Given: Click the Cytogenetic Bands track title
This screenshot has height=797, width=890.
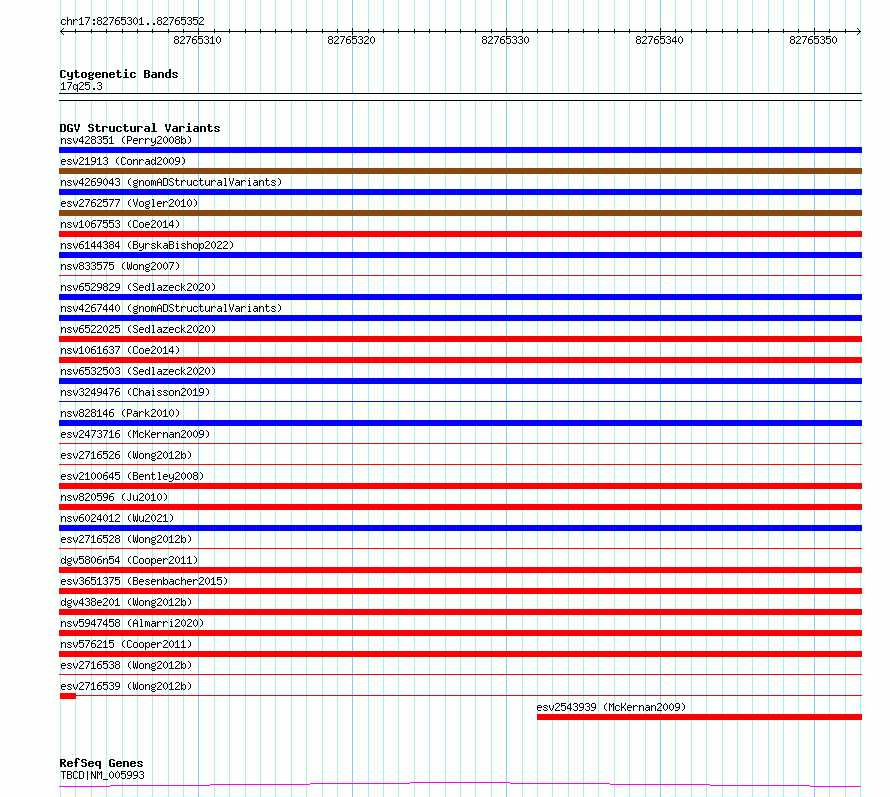Looking at the screenshot, I should tap(119, 74).
